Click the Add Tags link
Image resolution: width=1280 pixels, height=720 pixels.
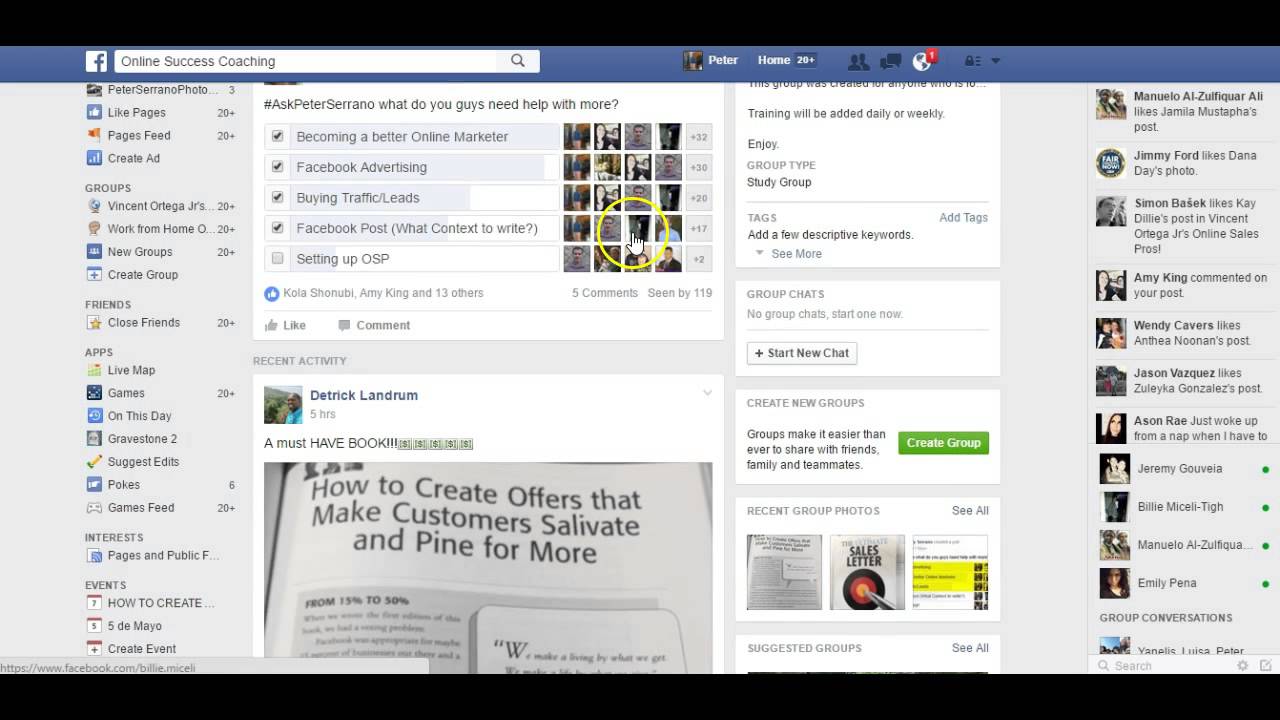(x=963, y=218)
